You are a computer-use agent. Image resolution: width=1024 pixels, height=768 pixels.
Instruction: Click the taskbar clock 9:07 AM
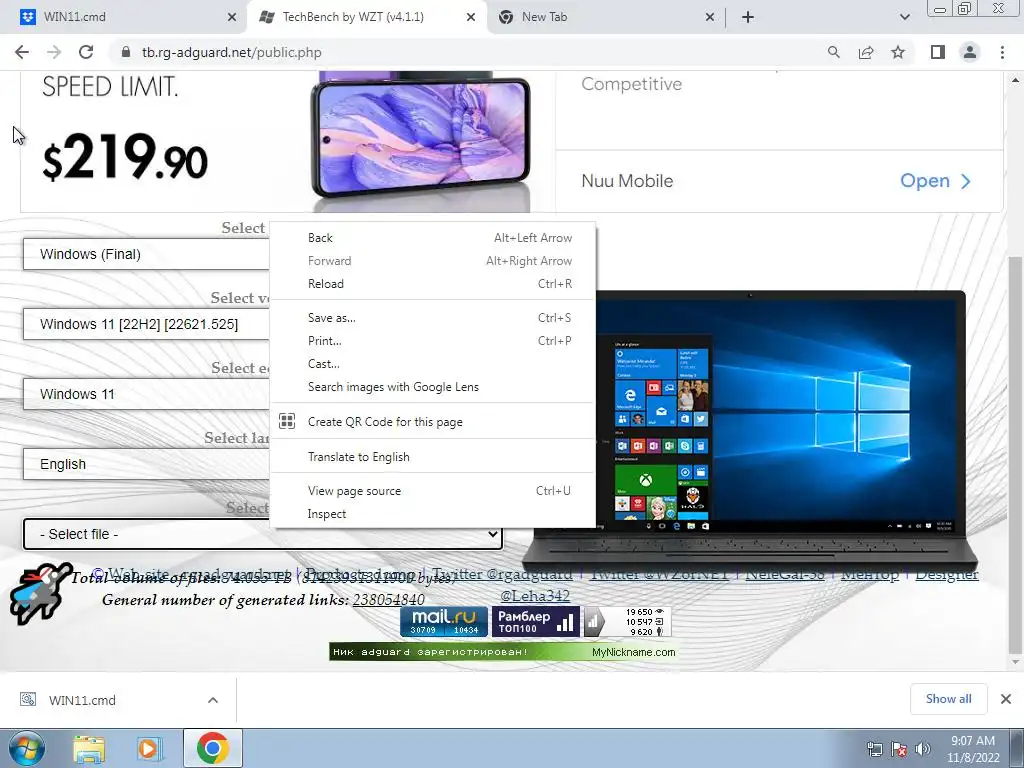point(973,741)
